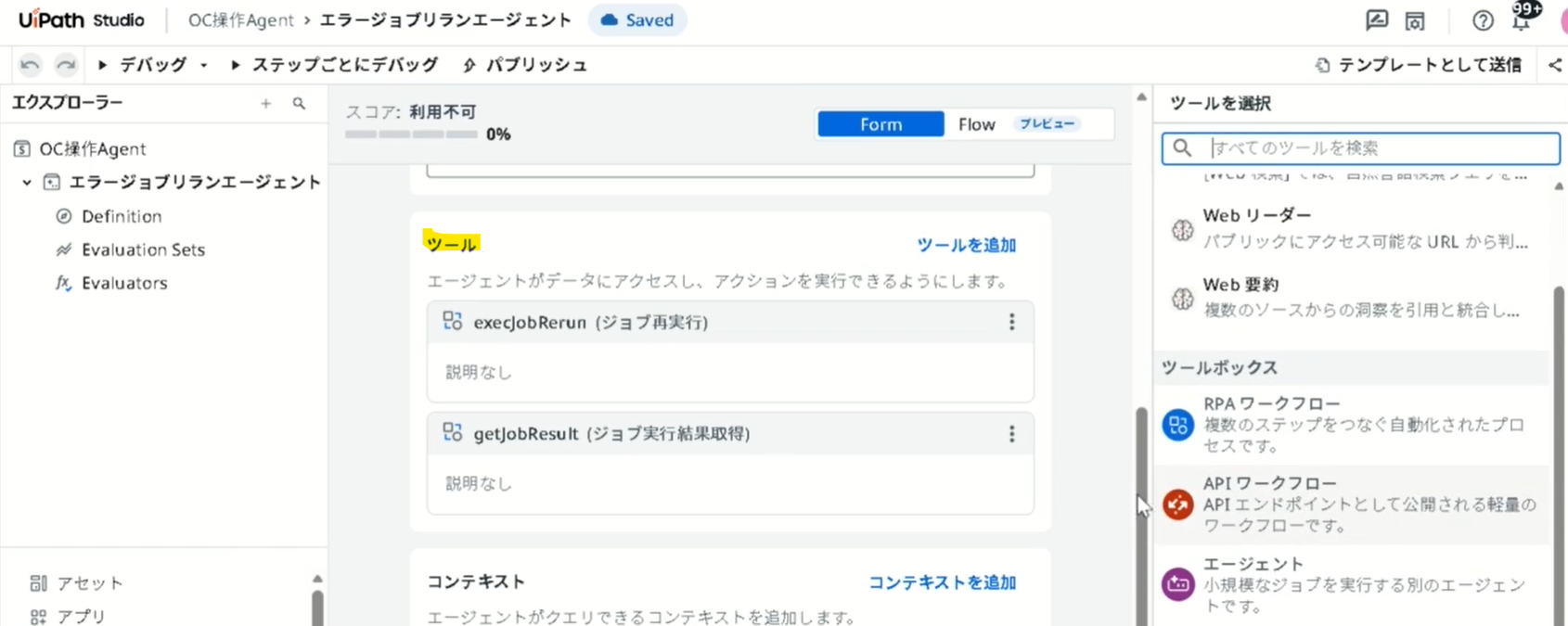Click the purple エージェント icon
This screenshot has height=626, width=1568.
point(1178,584)
